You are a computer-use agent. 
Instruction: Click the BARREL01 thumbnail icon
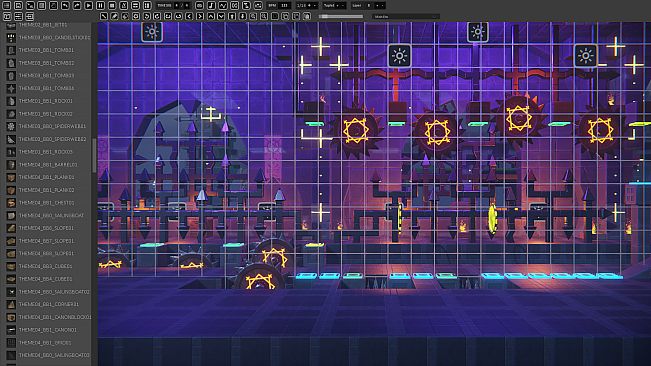point(11,165)
